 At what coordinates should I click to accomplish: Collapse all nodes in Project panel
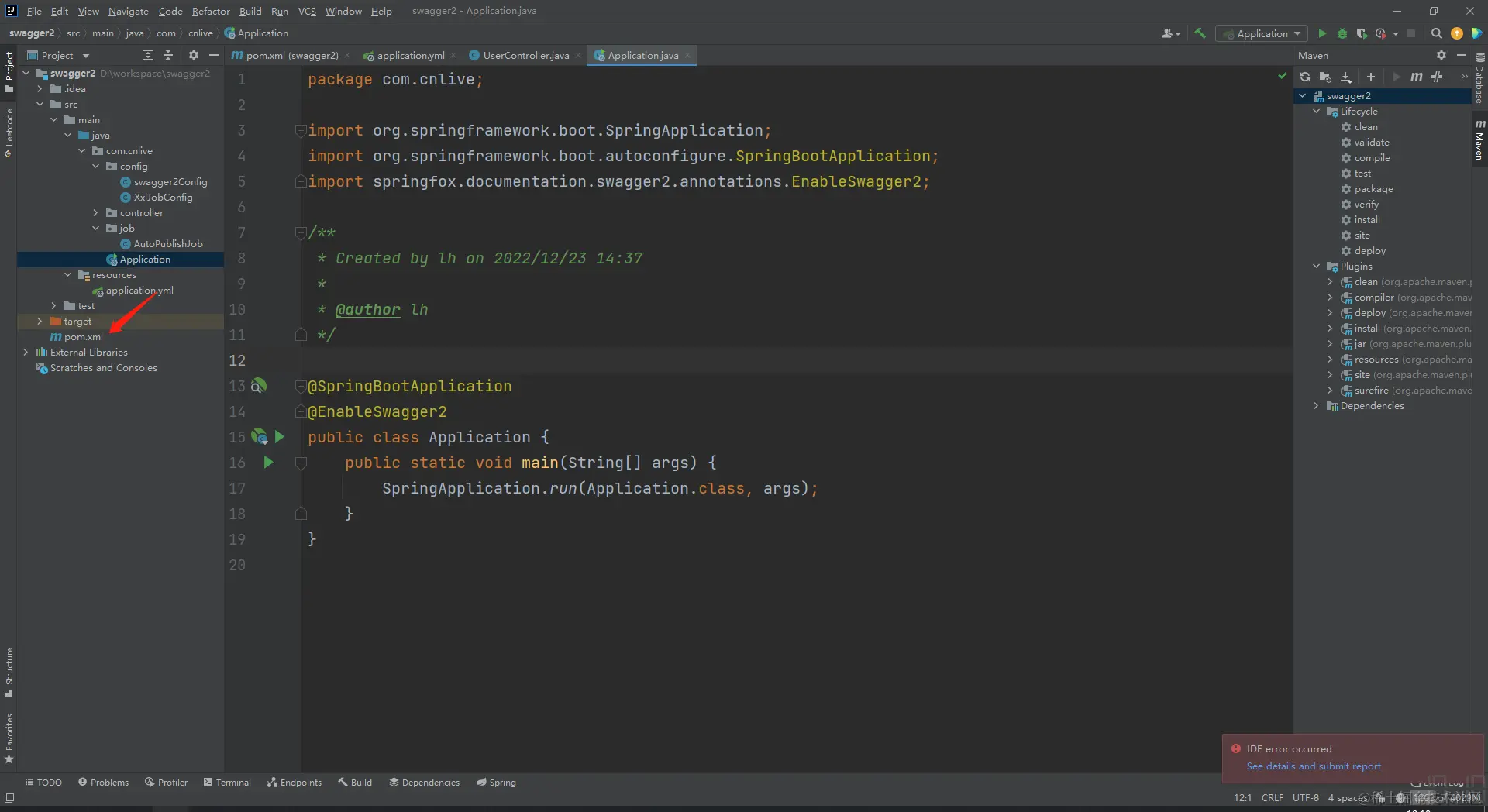pyautogui.click(x=168, y=55)
